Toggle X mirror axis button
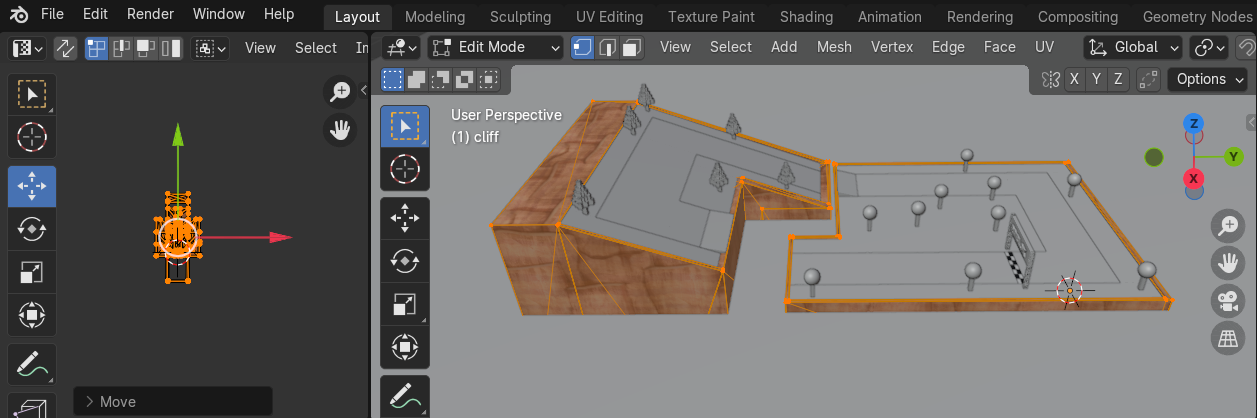The width and height of the screenshot is (1257, 418). click(1074, 79)
